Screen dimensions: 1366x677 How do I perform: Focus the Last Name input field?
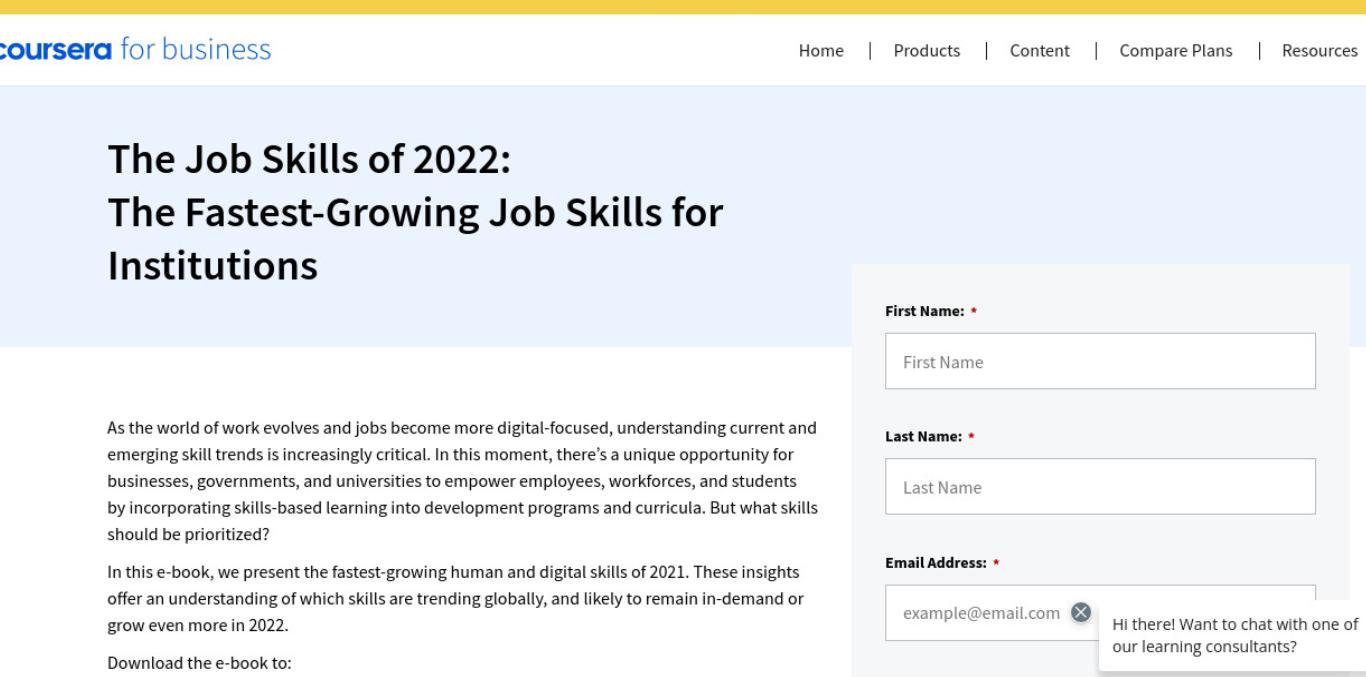(x=1100, y=487)
